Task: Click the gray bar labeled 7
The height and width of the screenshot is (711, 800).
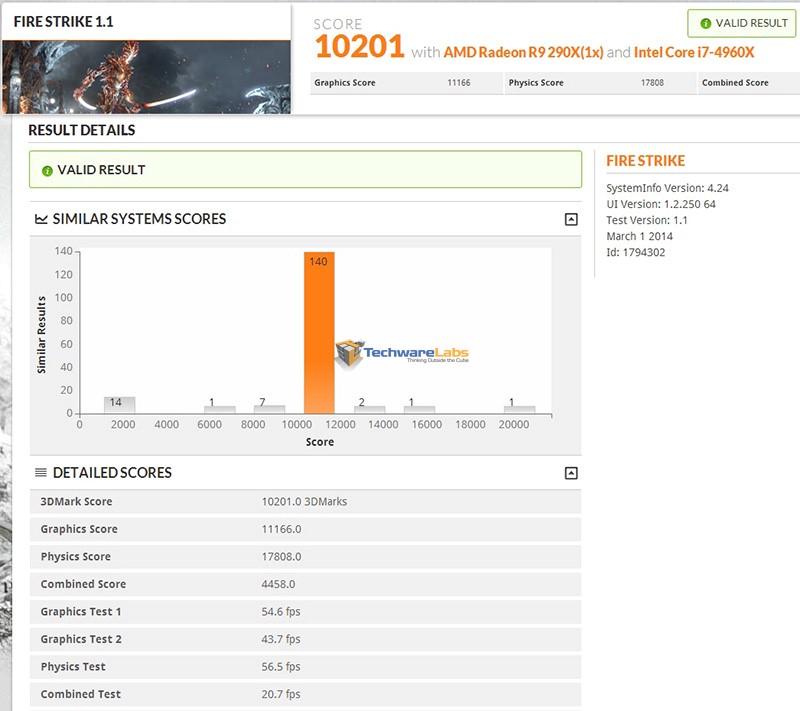Action: click(269, 409)
